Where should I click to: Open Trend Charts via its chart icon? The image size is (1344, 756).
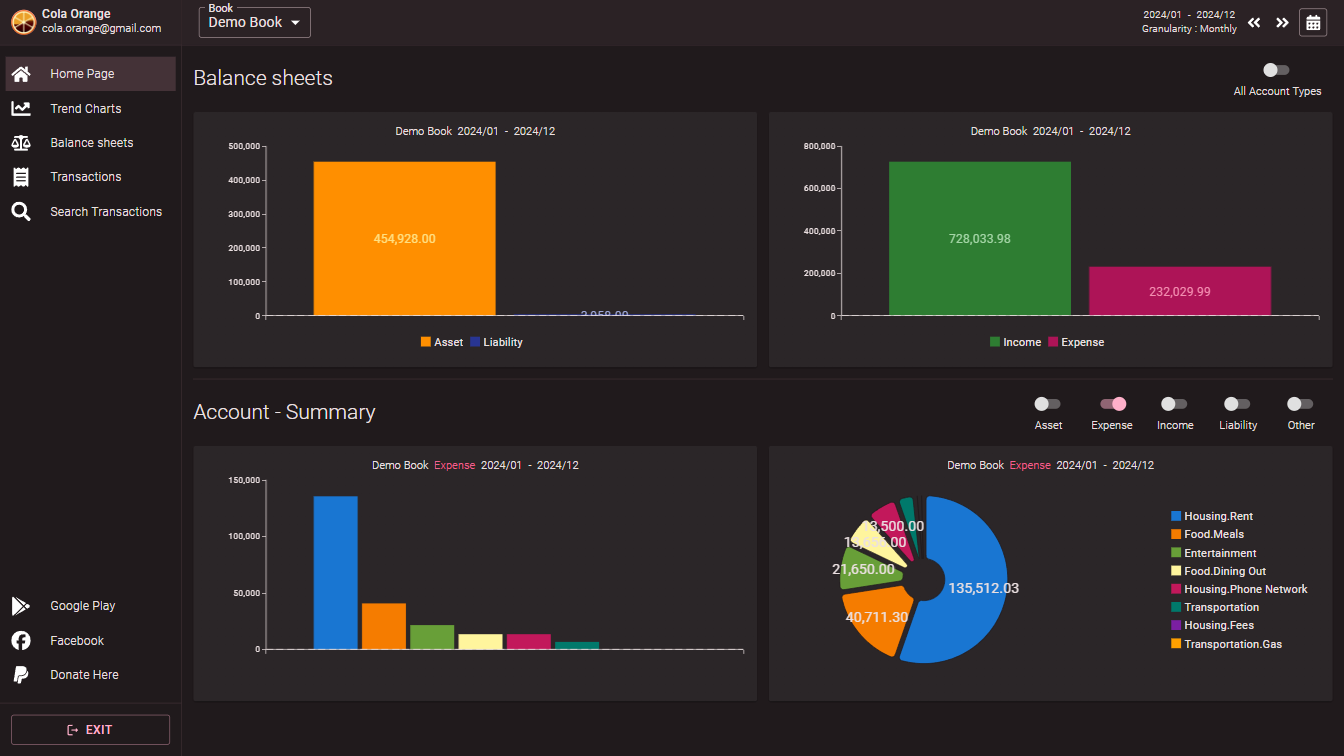[x=21, y=108]
